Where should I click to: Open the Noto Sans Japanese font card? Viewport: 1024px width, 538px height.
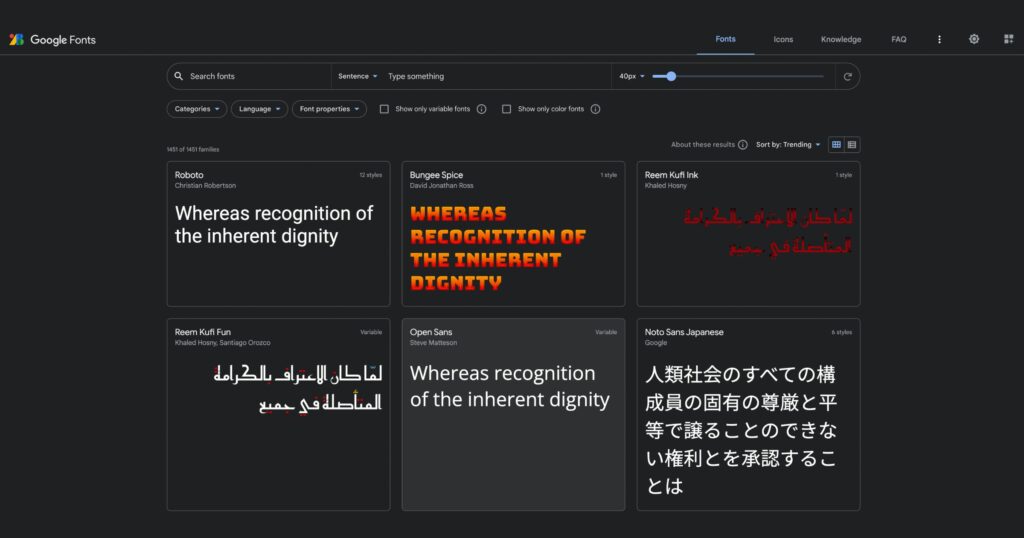[x=748, y=415]
